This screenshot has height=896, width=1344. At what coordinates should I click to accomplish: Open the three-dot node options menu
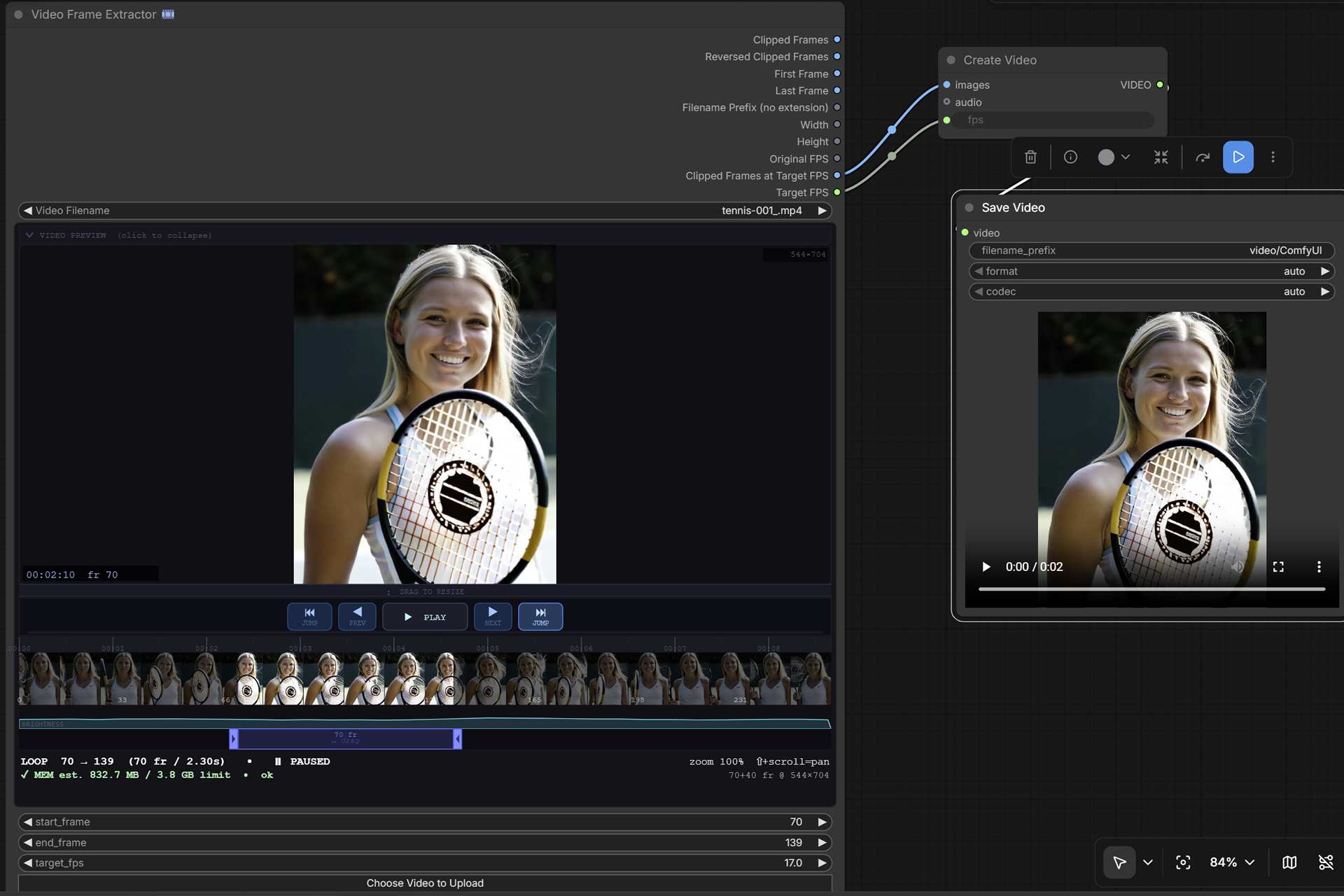click(x=1273, y=157)
